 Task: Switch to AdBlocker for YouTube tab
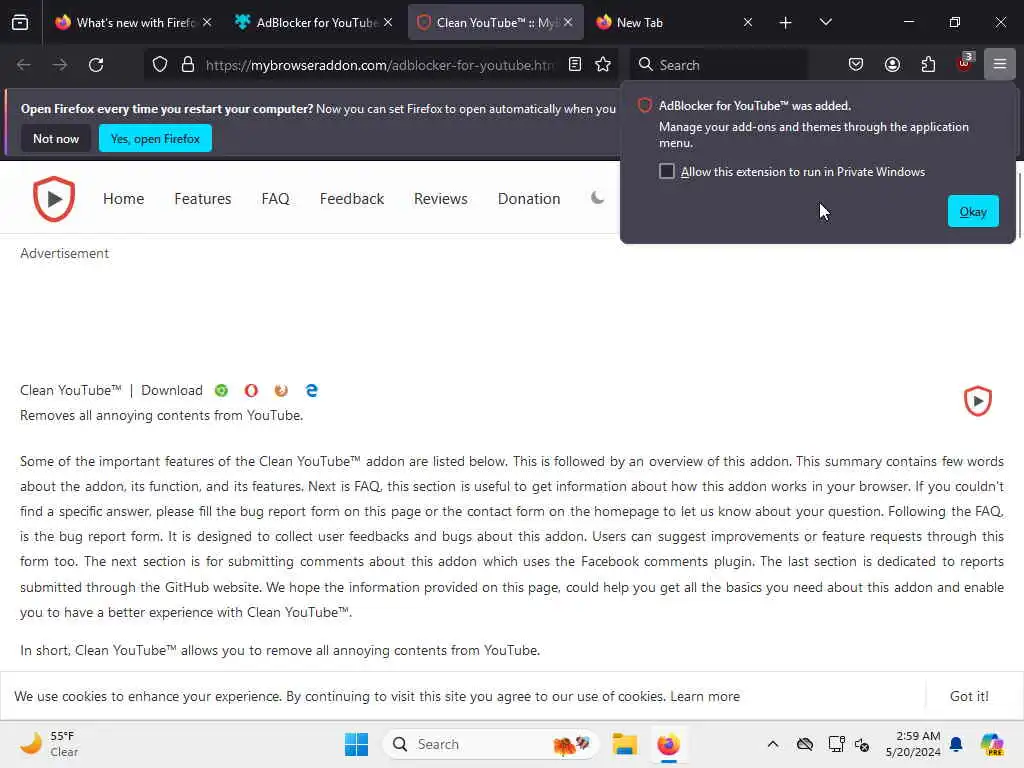coord(315,22)
